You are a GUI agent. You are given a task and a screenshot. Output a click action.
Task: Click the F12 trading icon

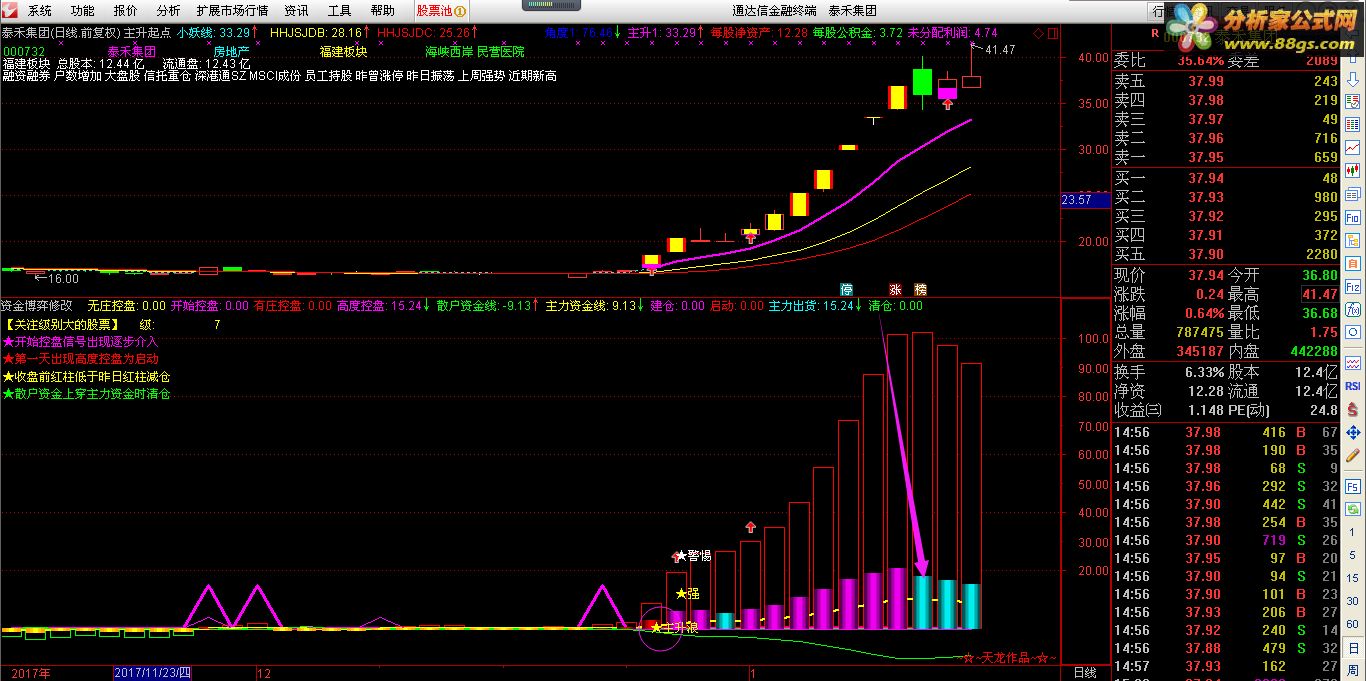click(1353, 286)
